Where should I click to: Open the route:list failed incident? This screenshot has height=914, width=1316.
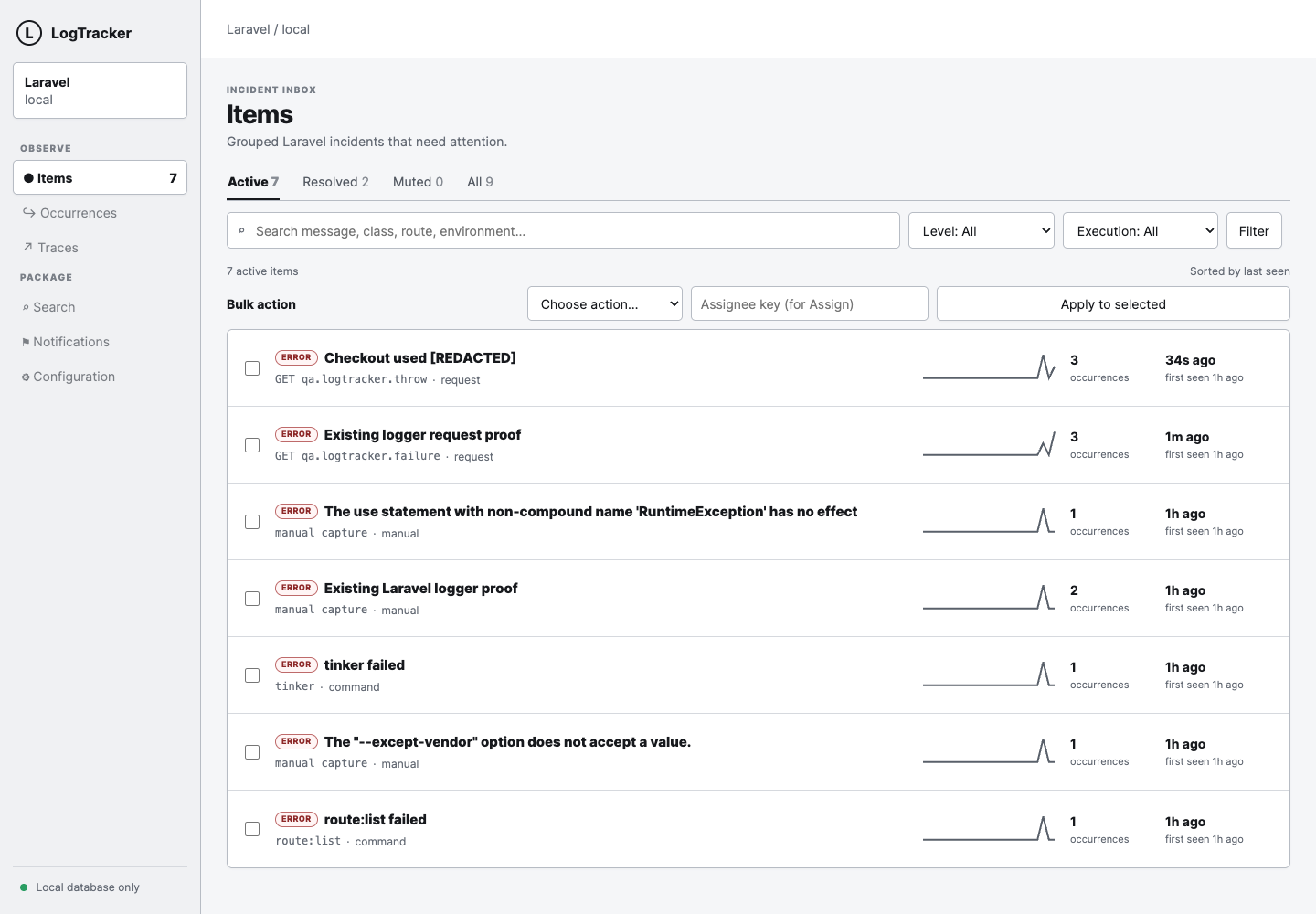tap(375, 819)
